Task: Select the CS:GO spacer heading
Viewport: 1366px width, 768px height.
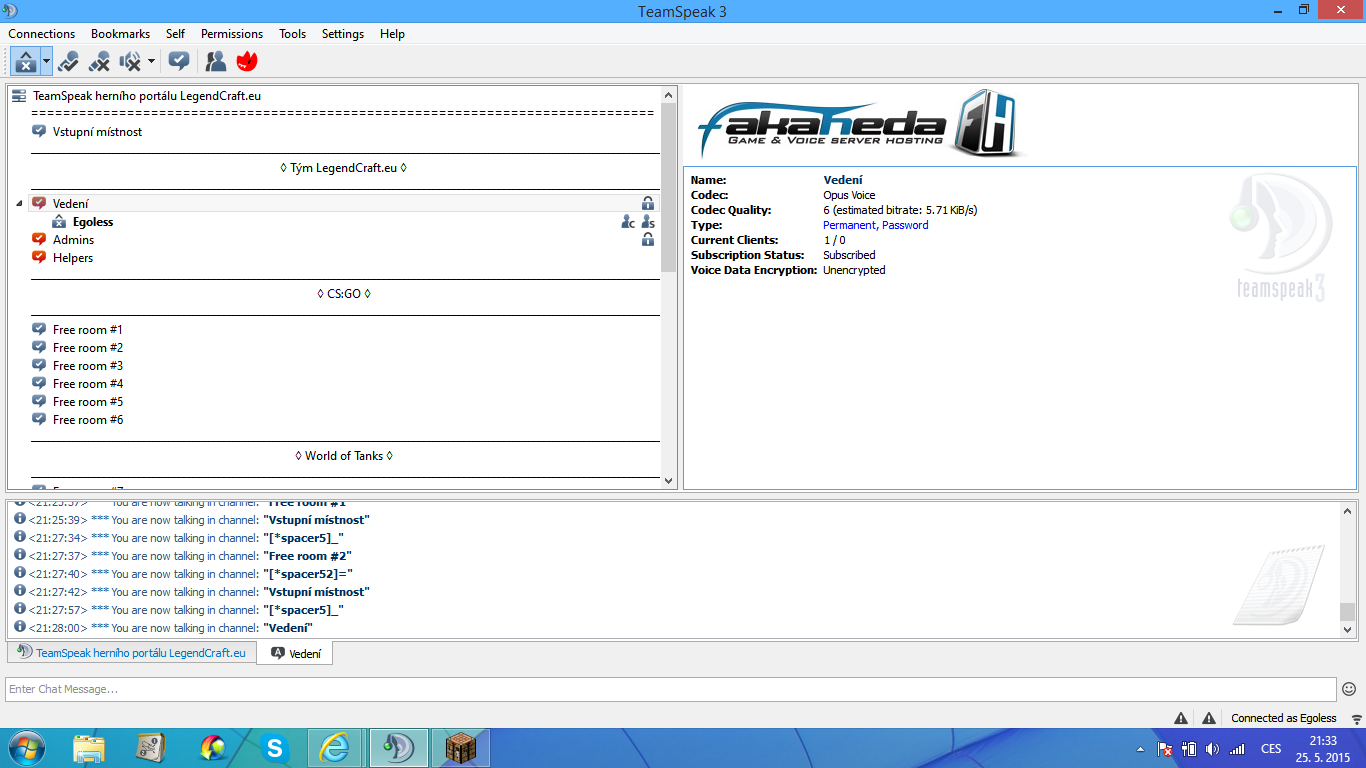Action: (x=344, y=294)
